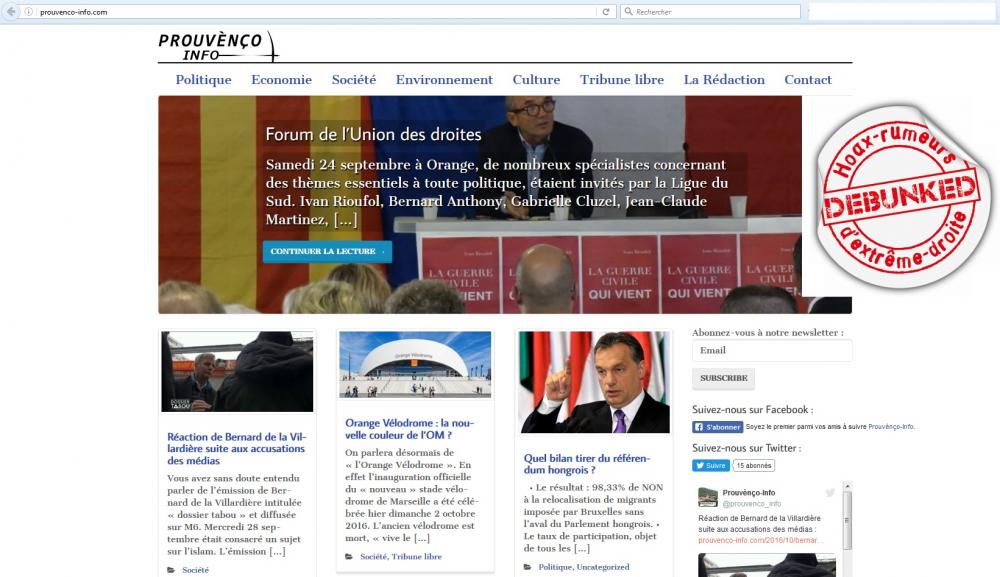Viewport: 1000px width, 577px height.
Task: Click the Politique category link under Hungarian article
Action: pyautogui.click(x=555, y=567)
